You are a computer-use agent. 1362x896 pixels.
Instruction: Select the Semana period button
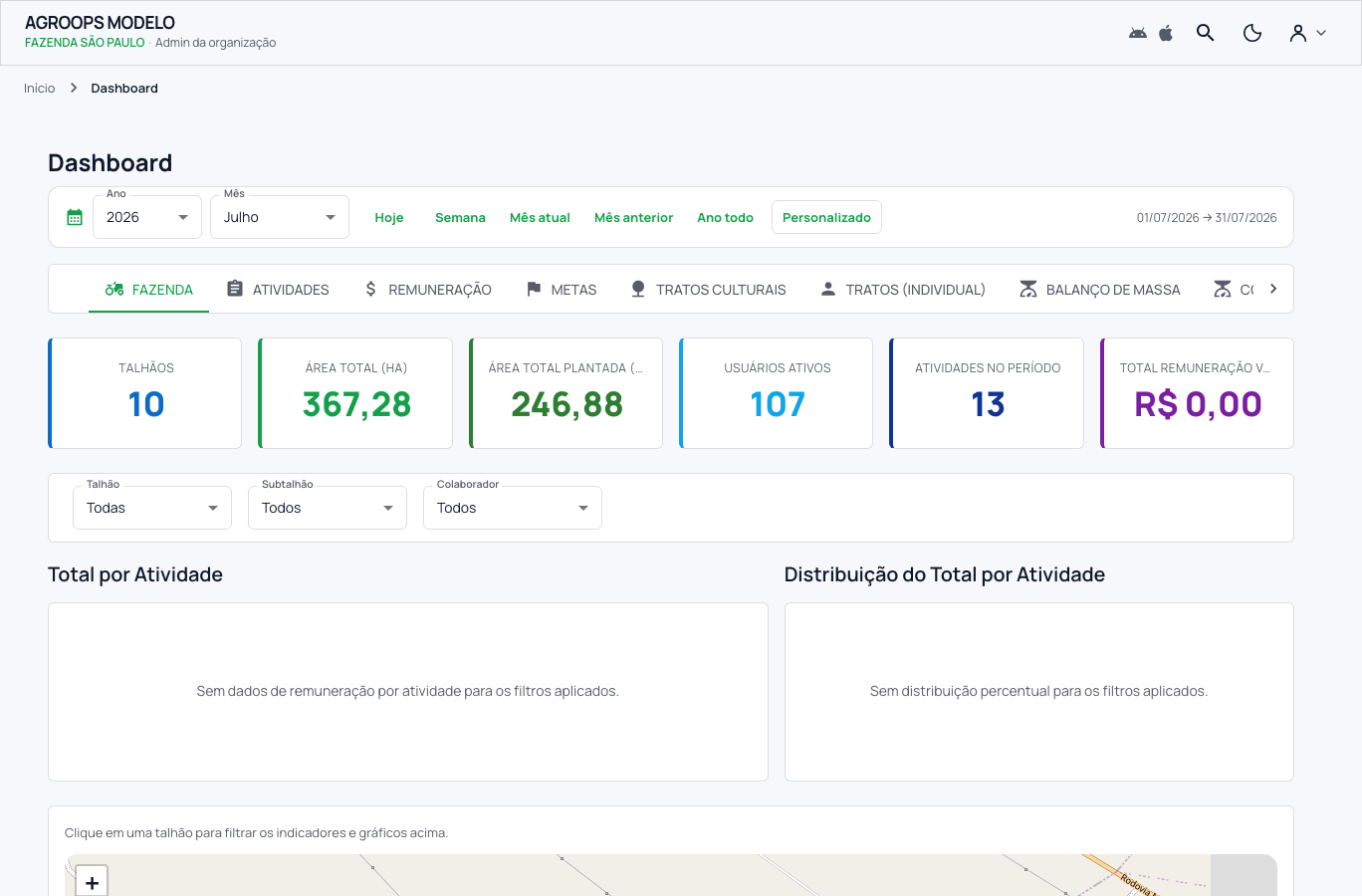point(460,217)
